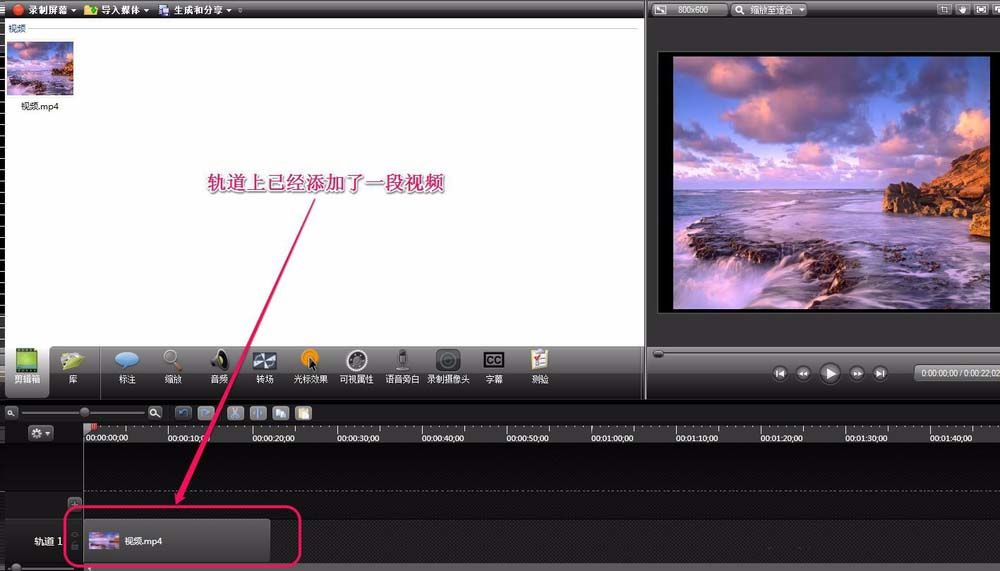Viewport: 1000px width, 571px height.
Task: Click the playhead marker at timeline start
Action: tap(92, 427)
